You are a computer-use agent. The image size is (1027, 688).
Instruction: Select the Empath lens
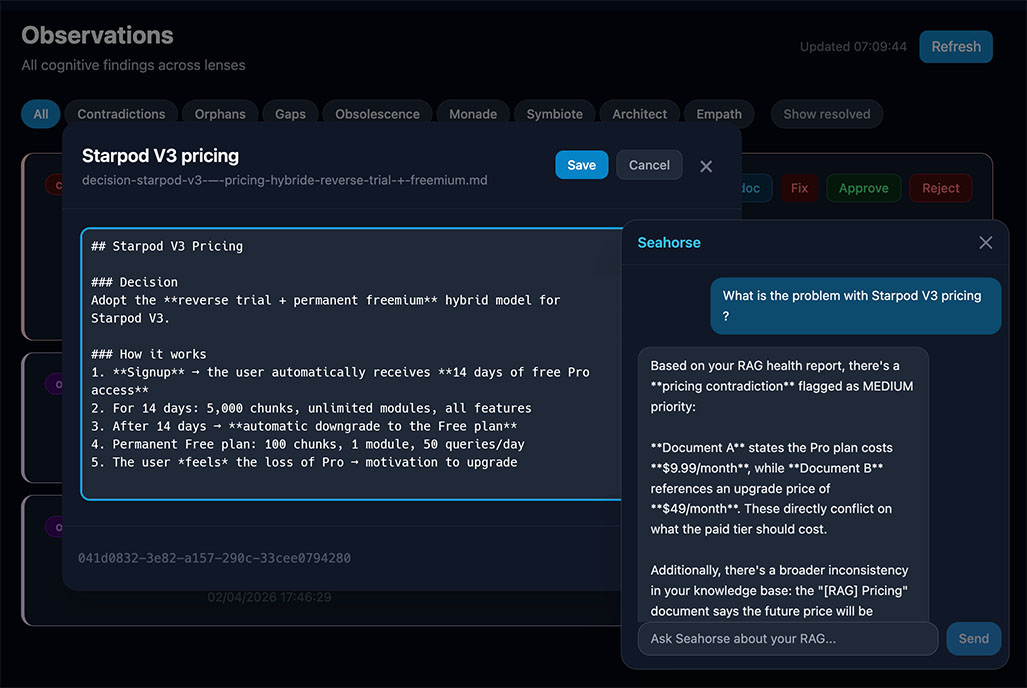click(x=719, y=114)
